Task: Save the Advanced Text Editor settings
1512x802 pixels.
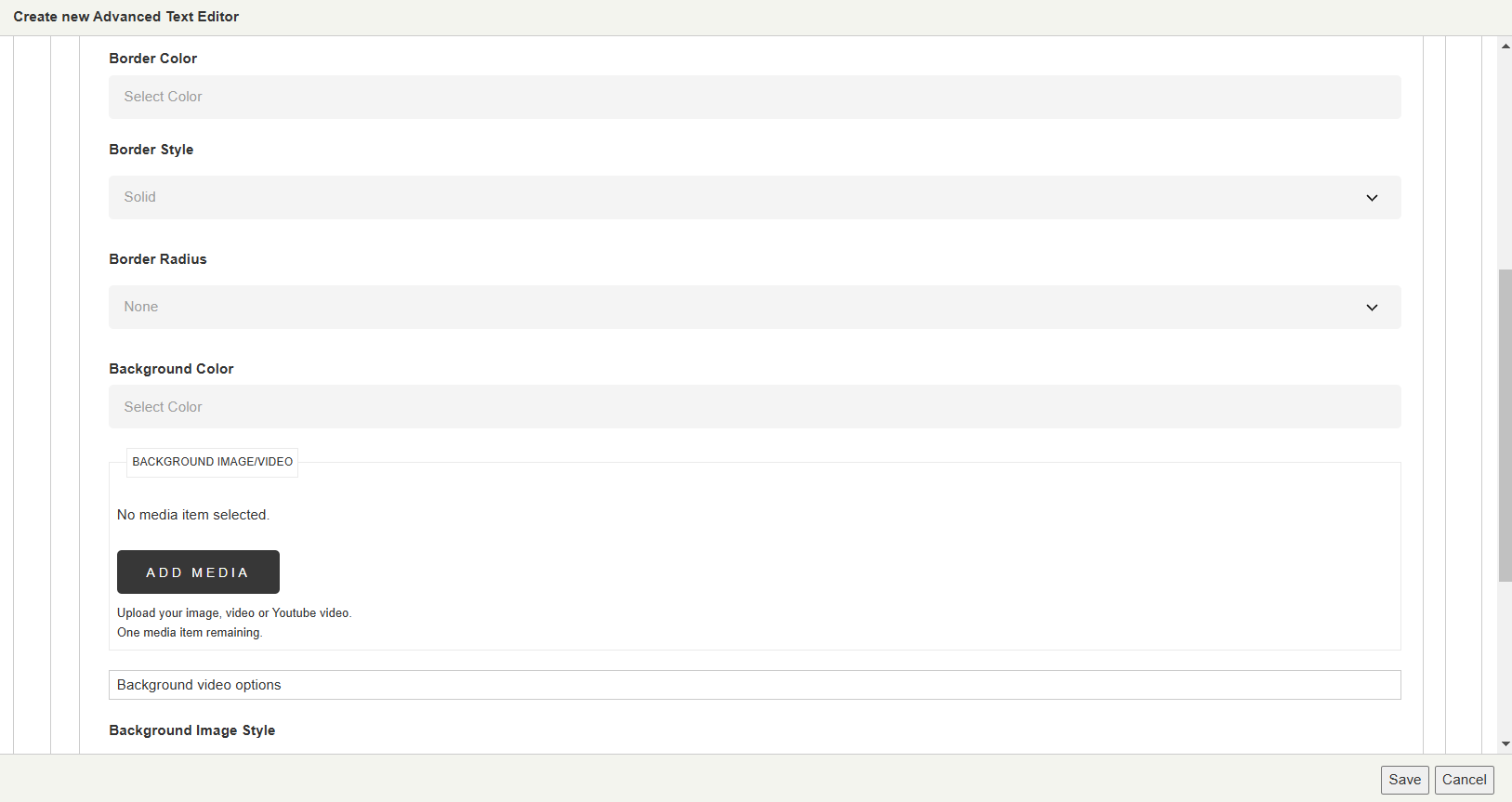Action: pyautogui.click(x=1404, y=780)
